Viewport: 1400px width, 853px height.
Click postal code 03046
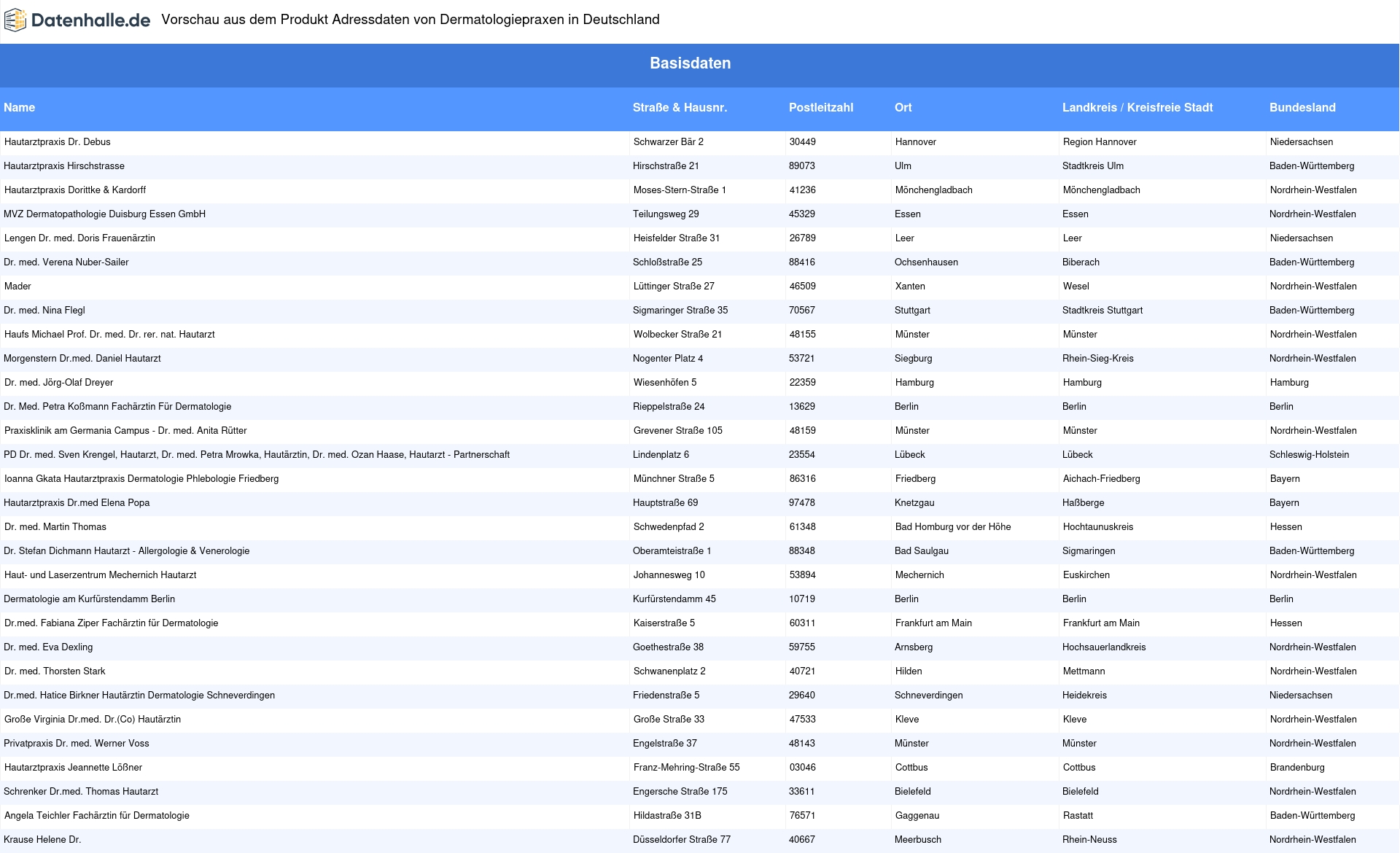point(803,768)
